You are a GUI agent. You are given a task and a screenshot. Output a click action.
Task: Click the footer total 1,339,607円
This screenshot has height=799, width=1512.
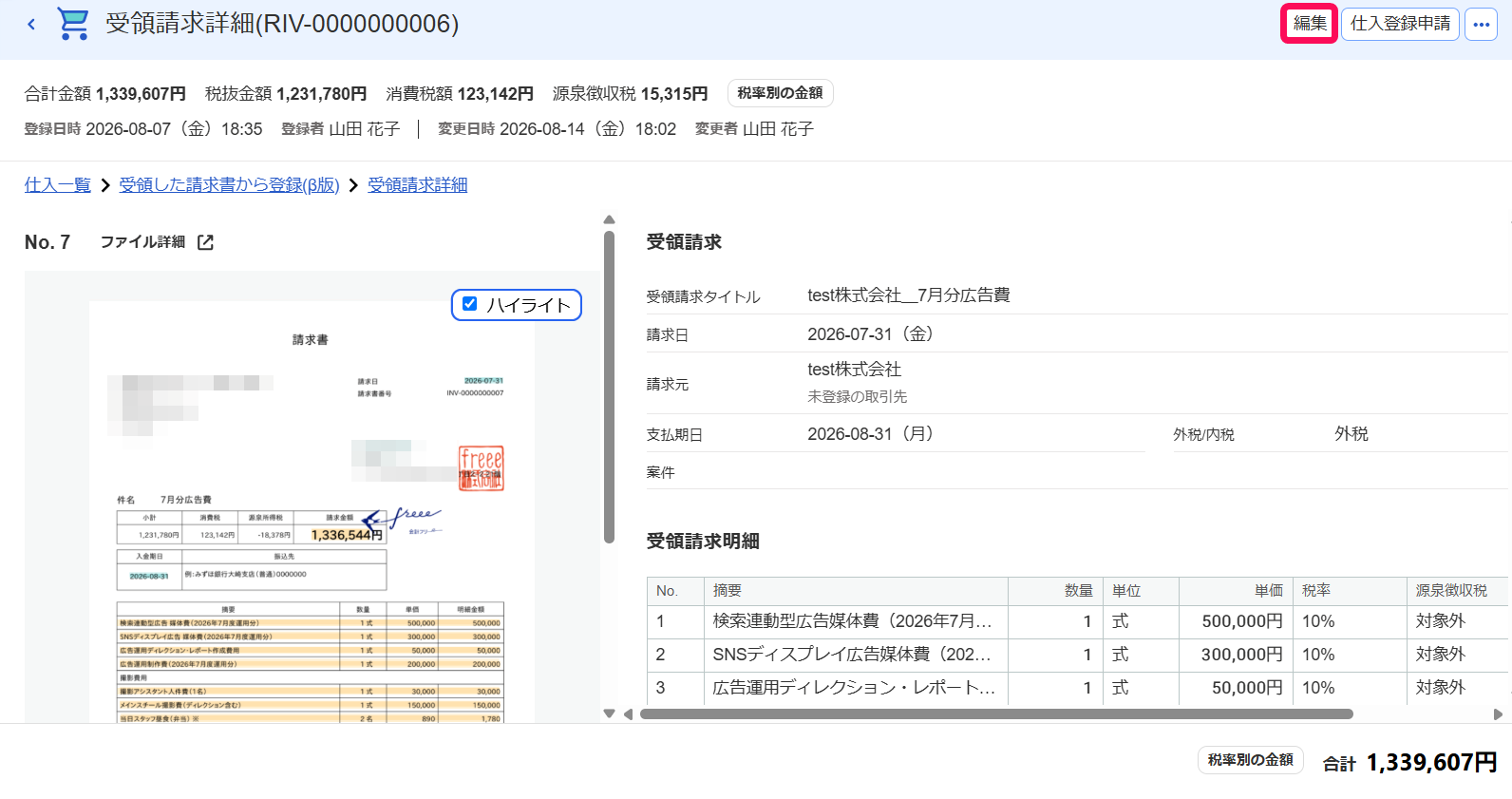point(1432,762)
